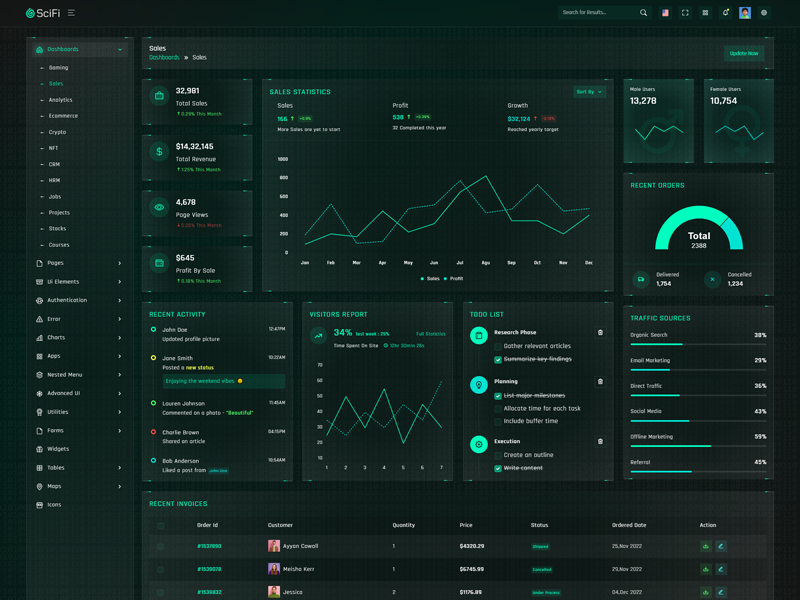This screenshot has width=800, height=600.
Task: Click the settings gear in header
Action: 764,13
